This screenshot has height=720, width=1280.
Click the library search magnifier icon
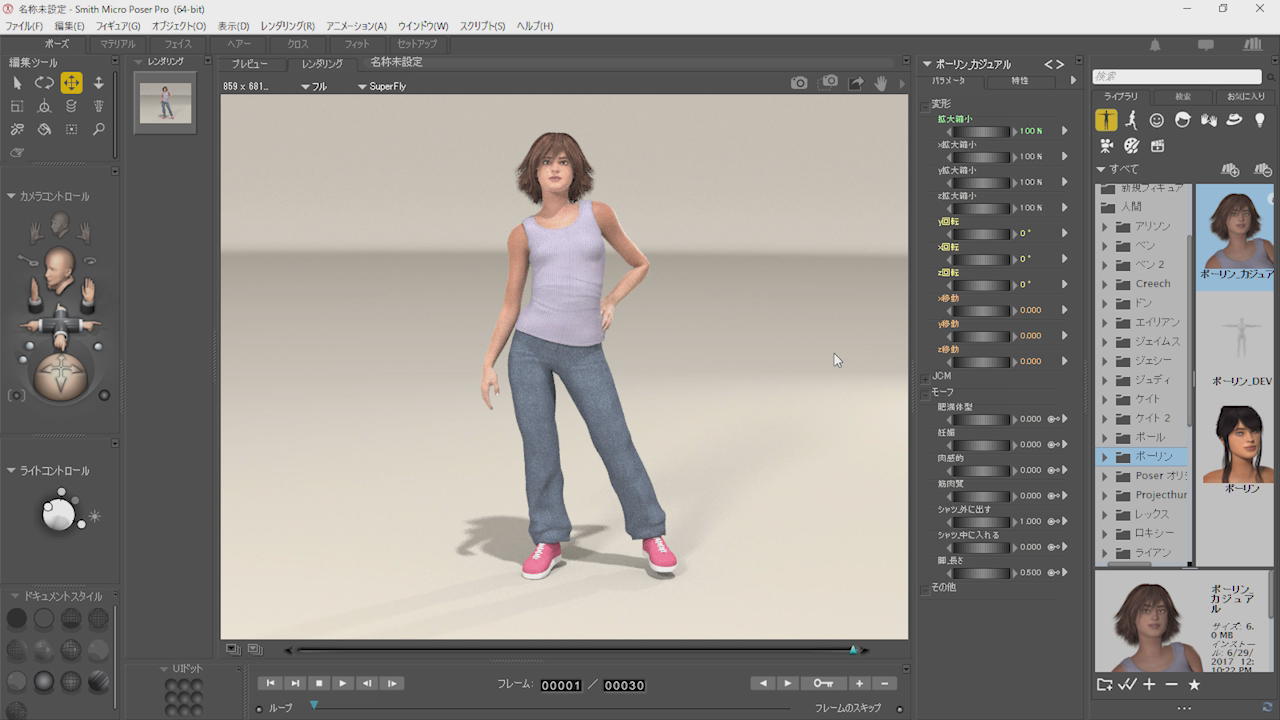pos(1271,76)
